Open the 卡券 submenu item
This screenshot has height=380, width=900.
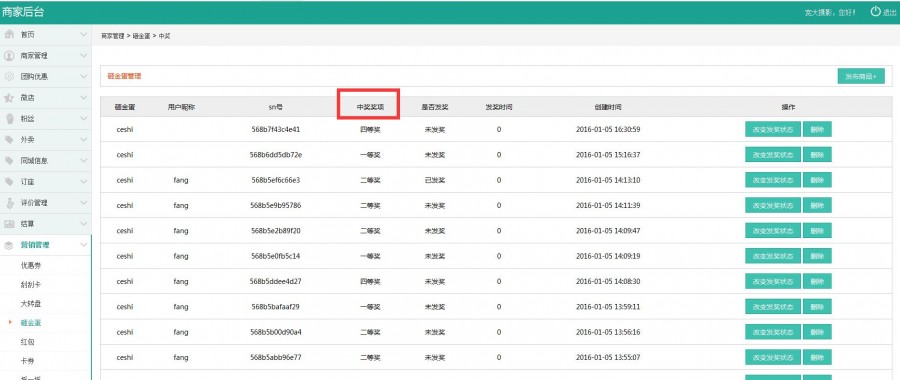pyautogui.click(x=28, y=361)
